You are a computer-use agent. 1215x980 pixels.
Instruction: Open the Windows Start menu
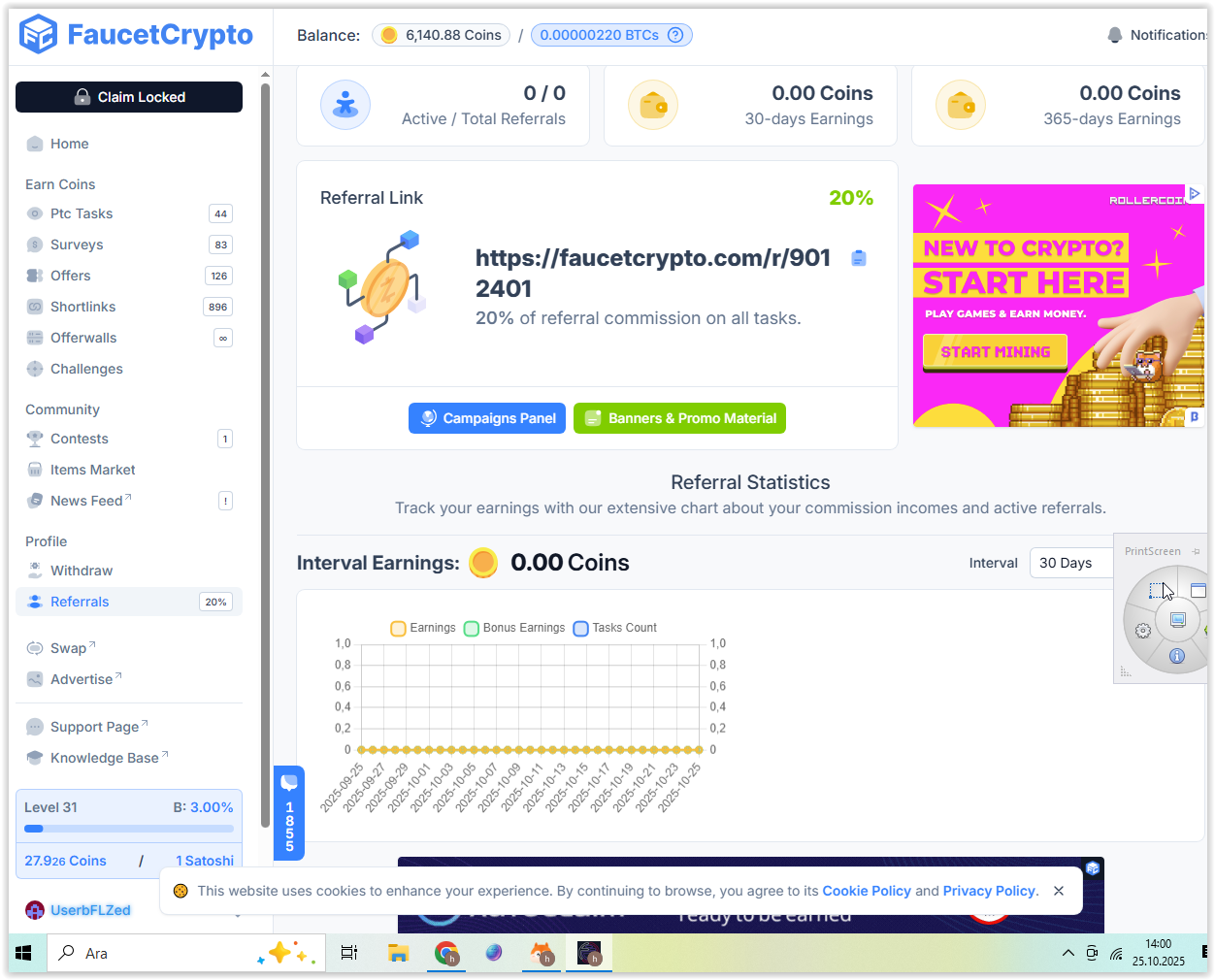point(24,953)
